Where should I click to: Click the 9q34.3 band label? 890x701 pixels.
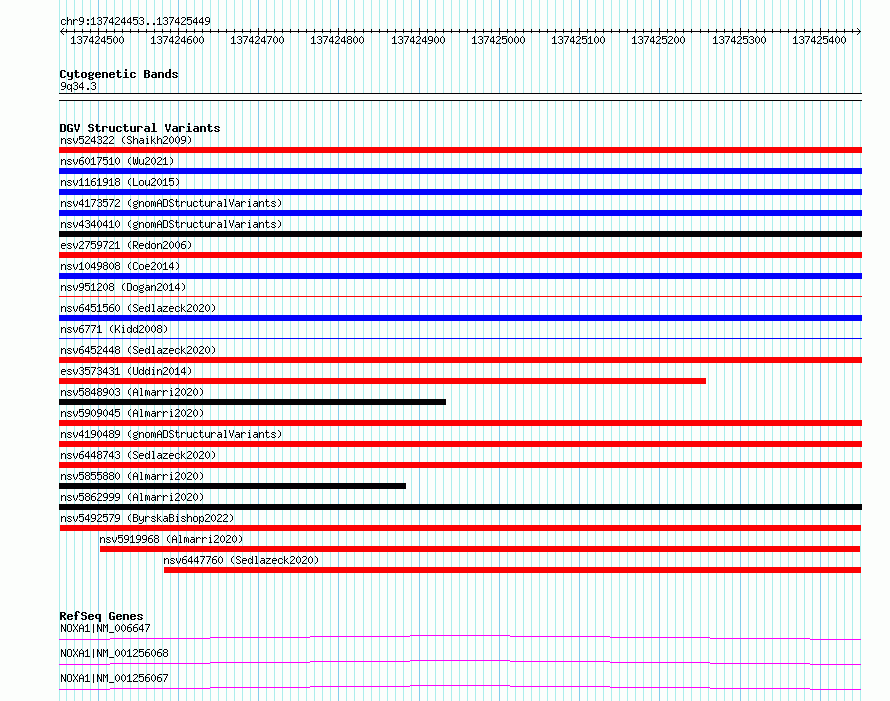[78, 86]
